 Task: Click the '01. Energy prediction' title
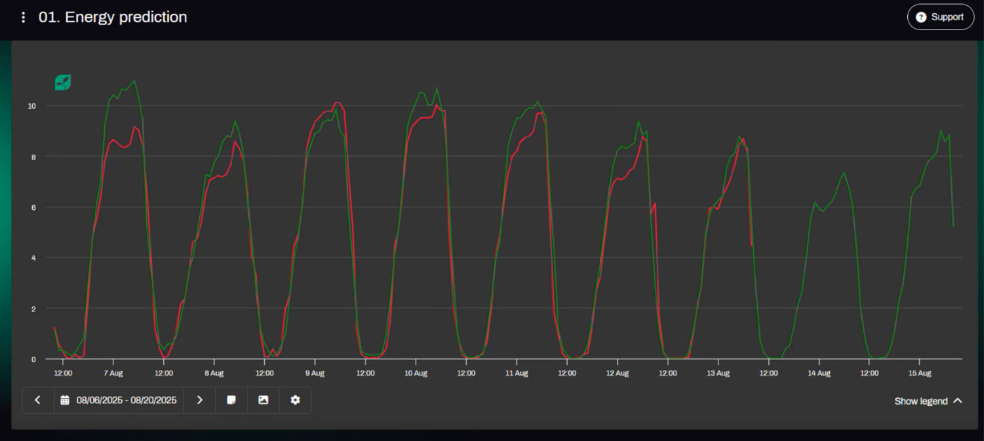click(112, 18)
